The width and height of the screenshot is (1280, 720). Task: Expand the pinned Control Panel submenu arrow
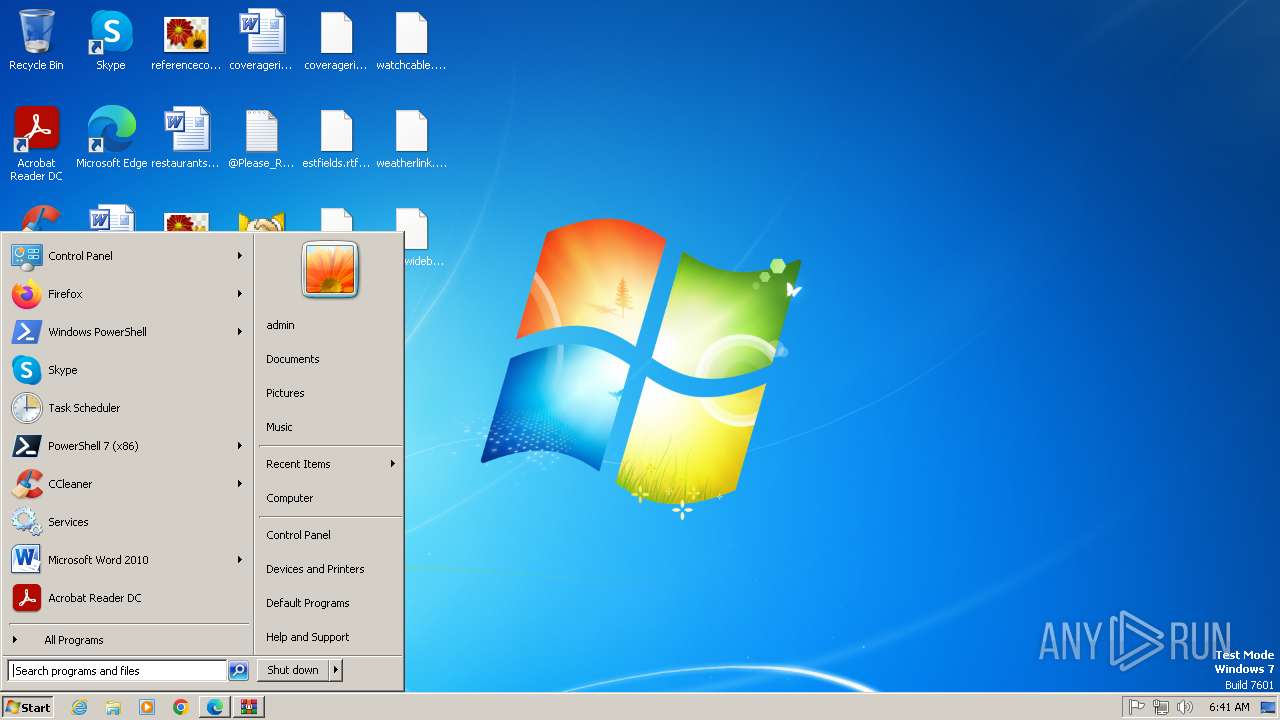pyautogui.click(x=240, y=256)
